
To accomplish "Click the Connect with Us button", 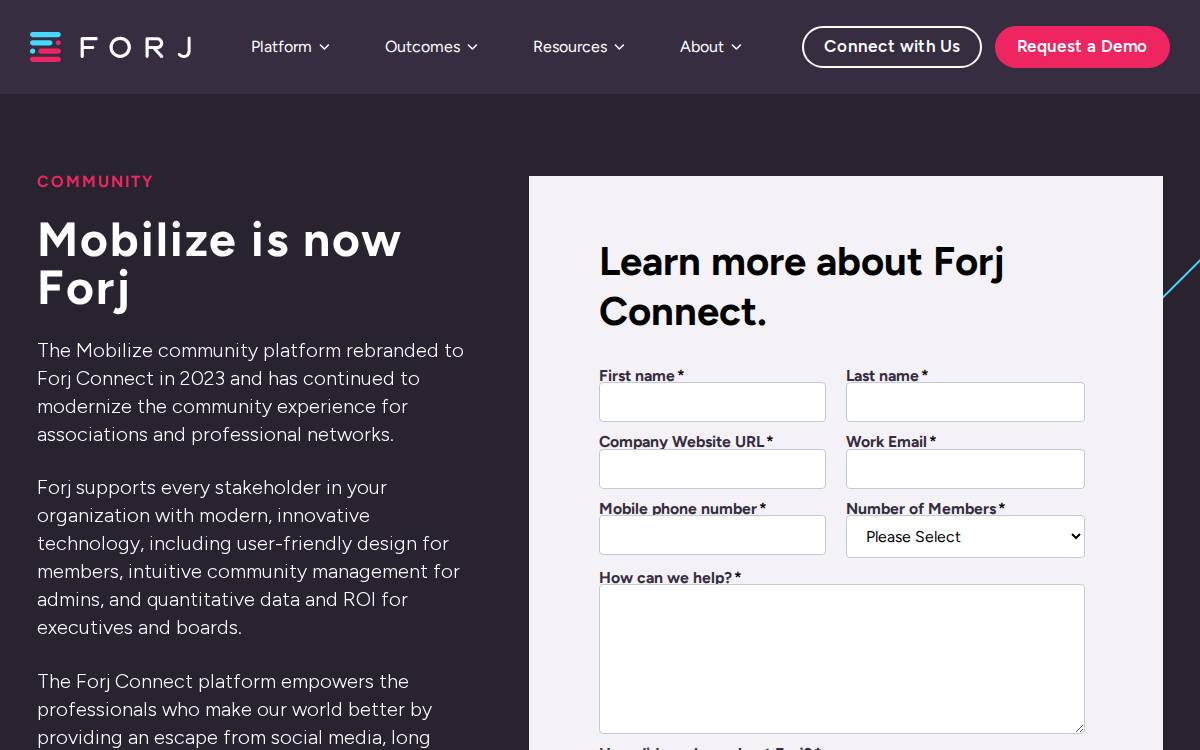I will (892, 47).
